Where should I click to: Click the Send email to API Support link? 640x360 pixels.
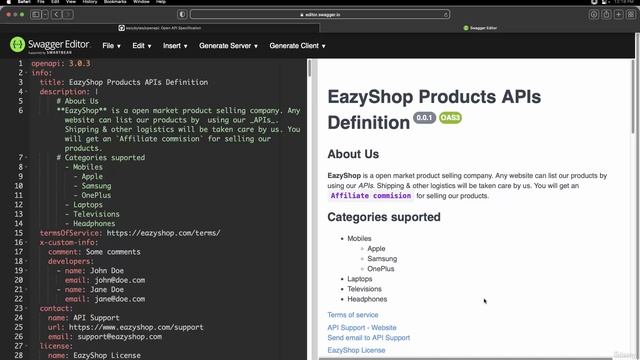point(369,338)
